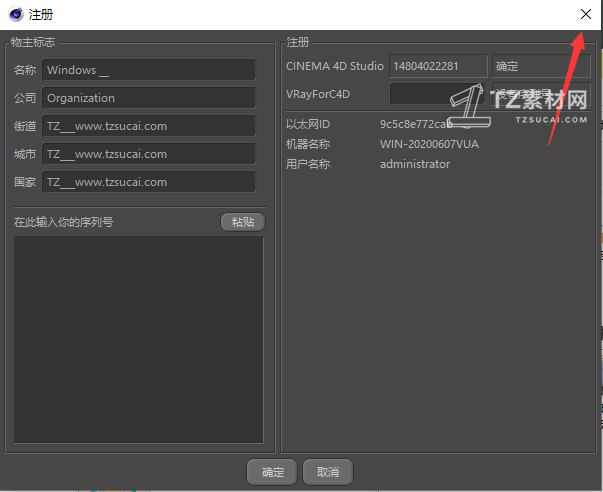Focus the 街道 address input field

tap(149, 126)
